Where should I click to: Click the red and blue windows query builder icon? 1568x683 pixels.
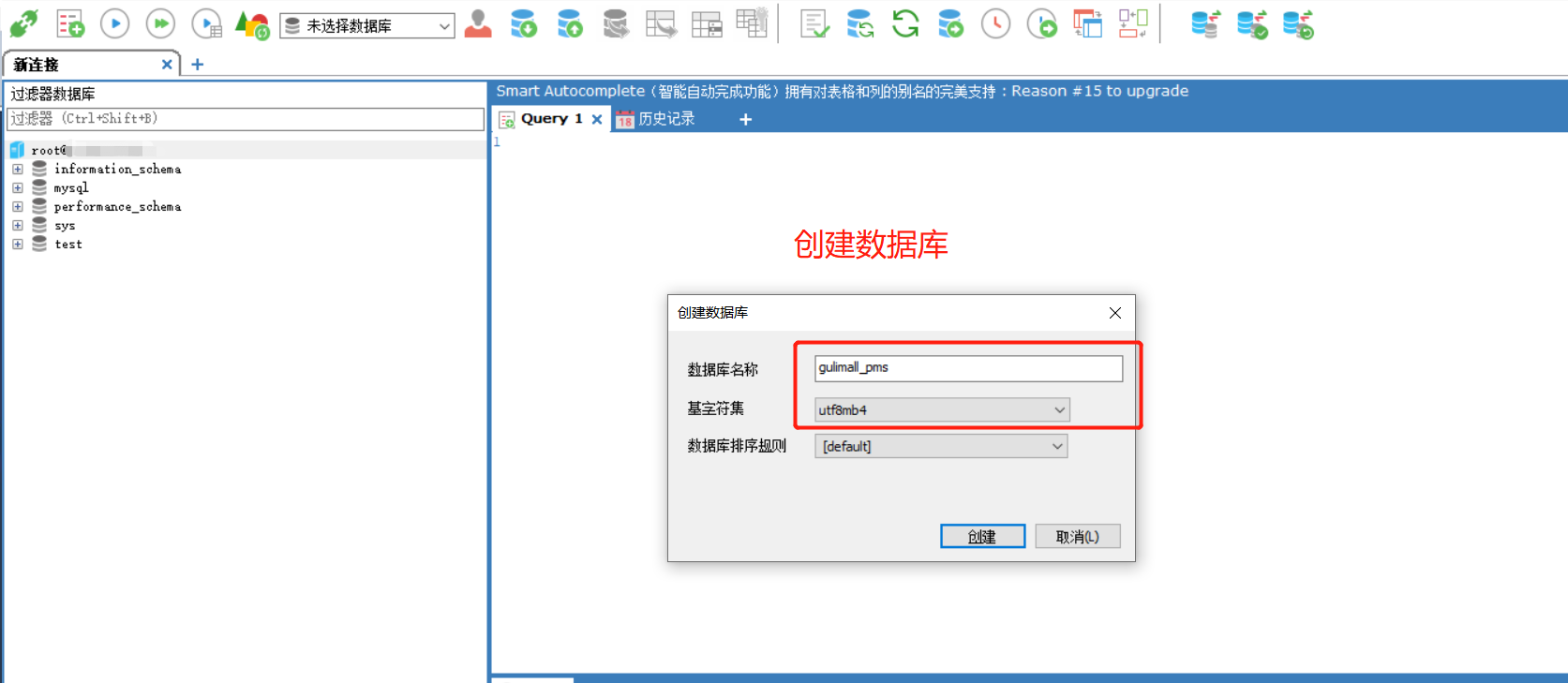coord(1088,23)
